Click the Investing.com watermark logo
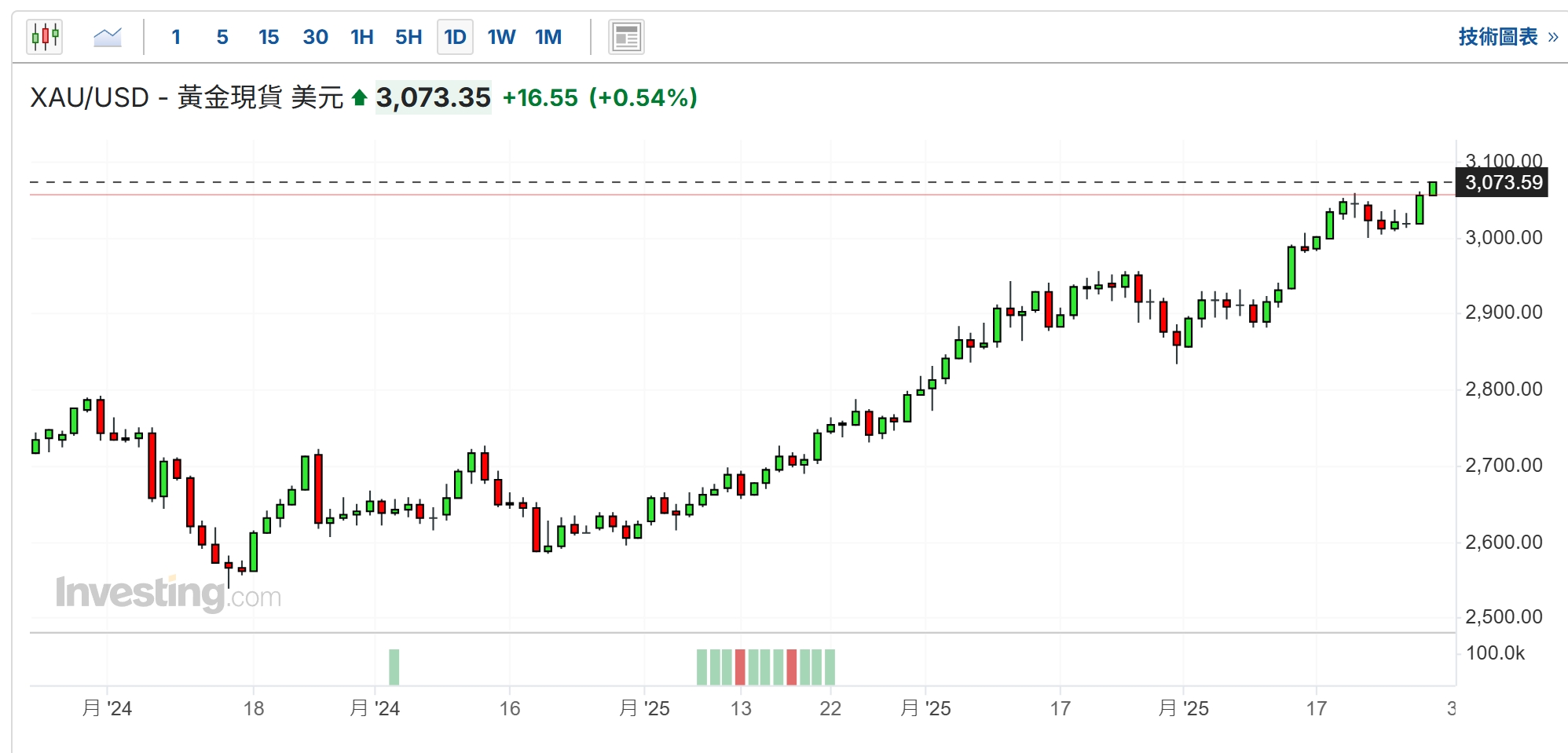The height and width of the screenshot is (753, 1568). 168,594
